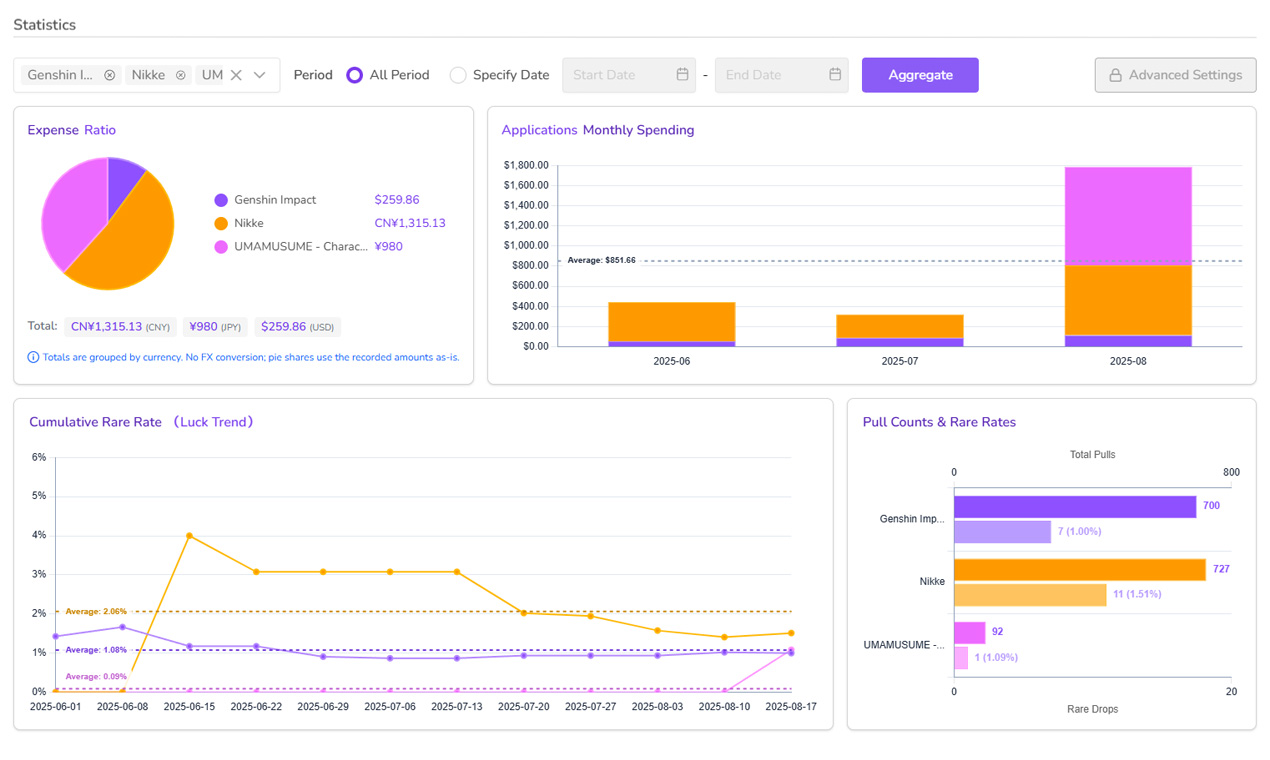This screenshot has width=1270, height=760.
Task: Toggle the UMAMUSUME pink legend dot
Action: [x=221, y=247]
